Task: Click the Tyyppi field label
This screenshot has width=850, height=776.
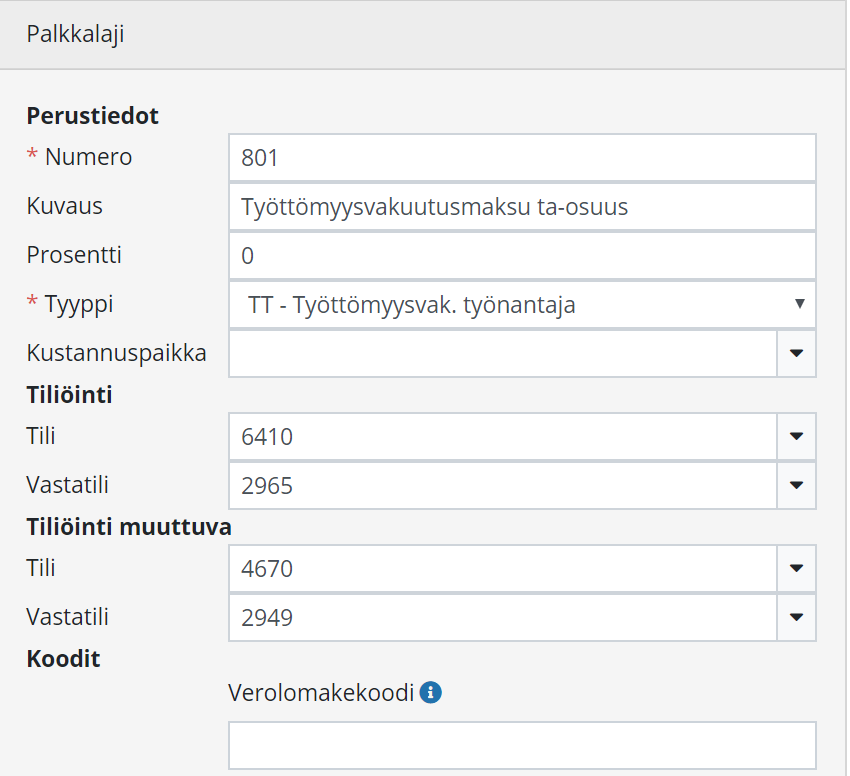Action: point(78,304)
